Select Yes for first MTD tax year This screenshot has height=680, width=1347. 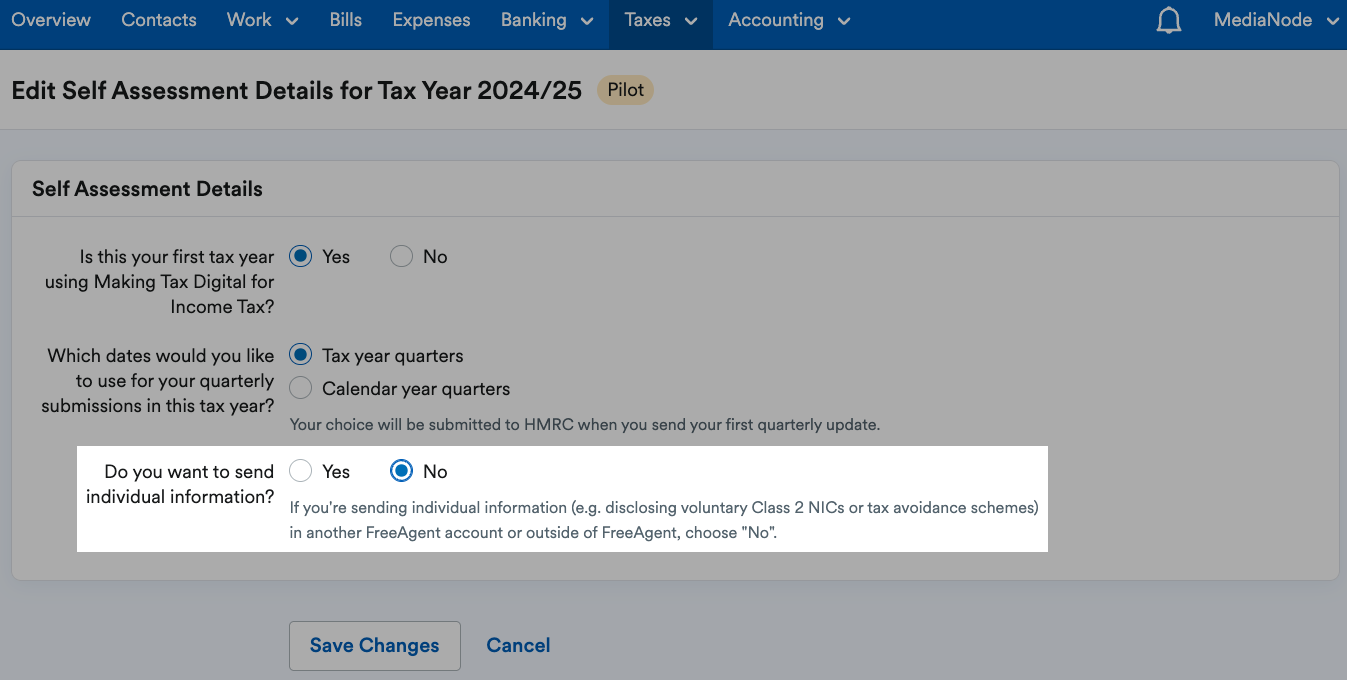coord(301,257)
